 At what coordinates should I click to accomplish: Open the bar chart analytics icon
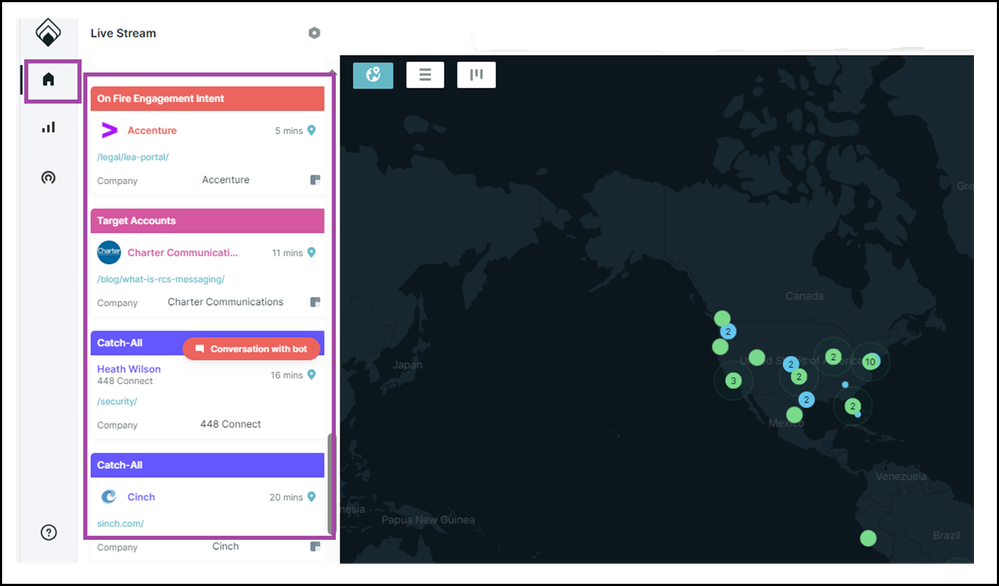(x=48, y=127)
